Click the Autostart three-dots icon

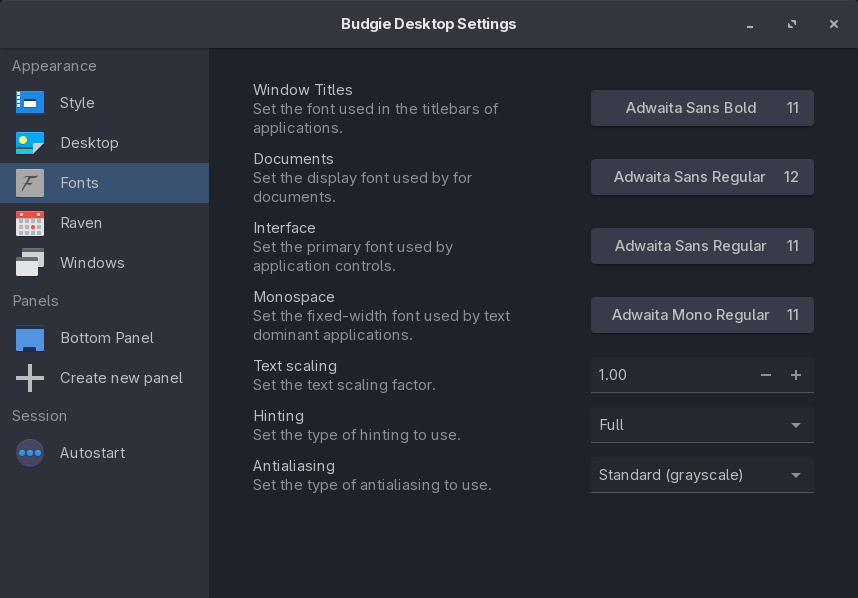coord(30,453)
